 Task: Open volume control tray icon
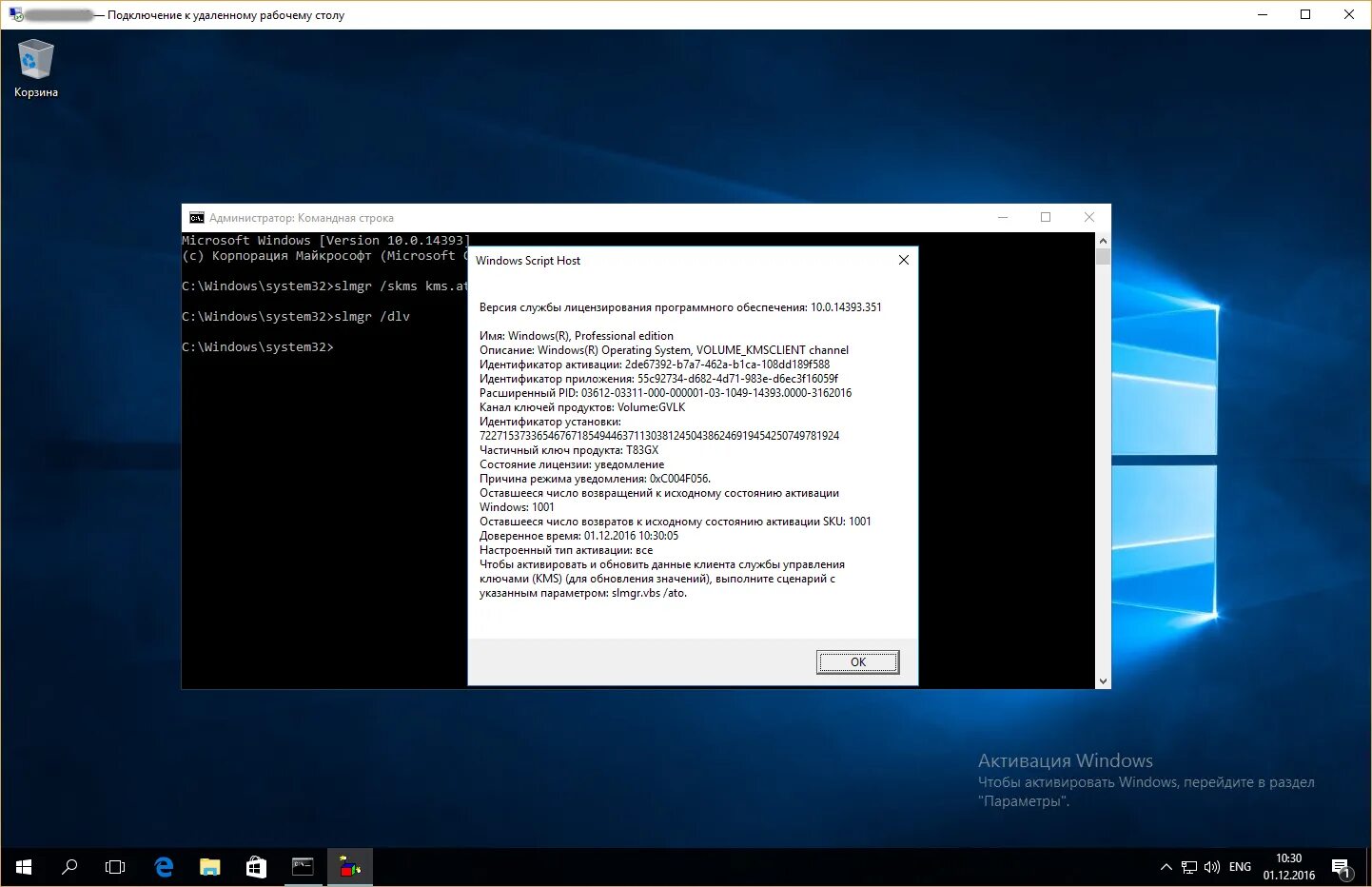tap(1211, 867)
